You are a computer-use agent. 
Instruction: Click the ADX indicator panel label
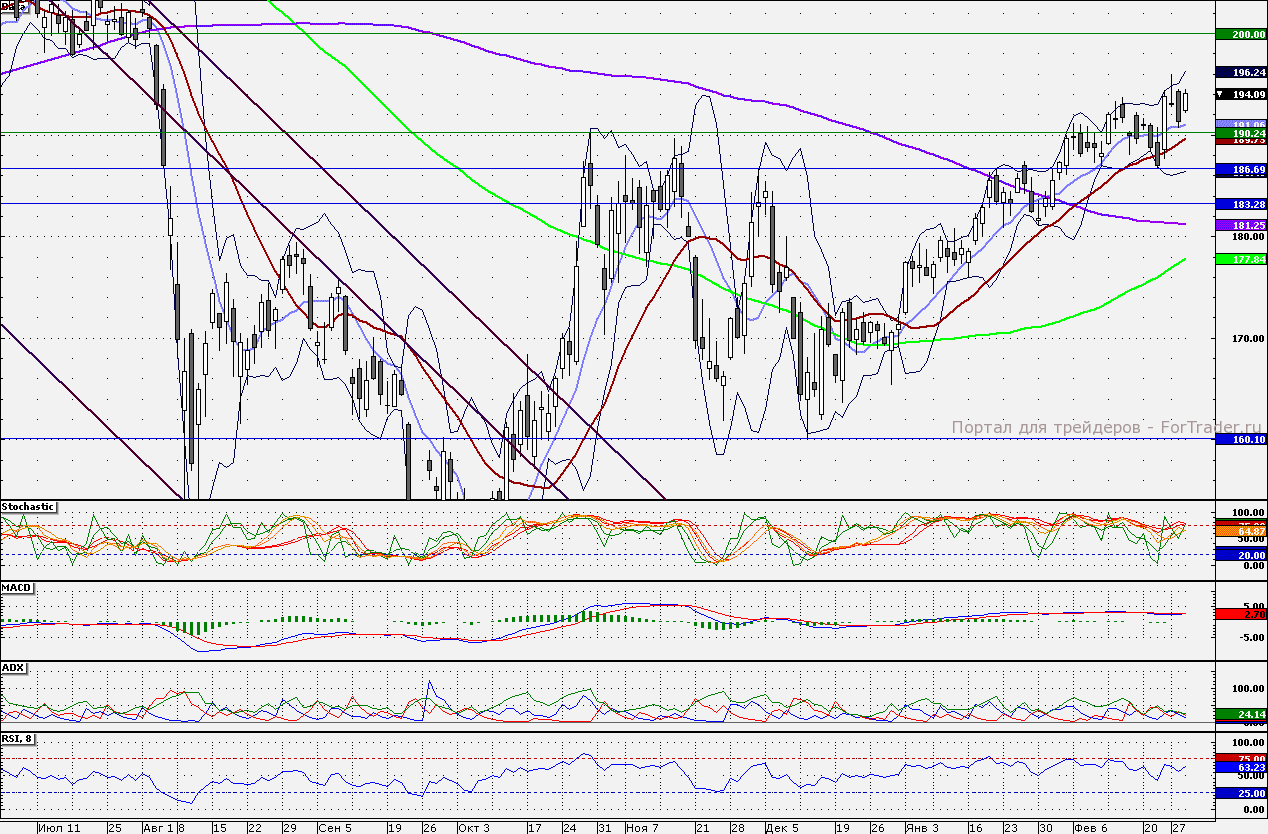coord(14,666)
